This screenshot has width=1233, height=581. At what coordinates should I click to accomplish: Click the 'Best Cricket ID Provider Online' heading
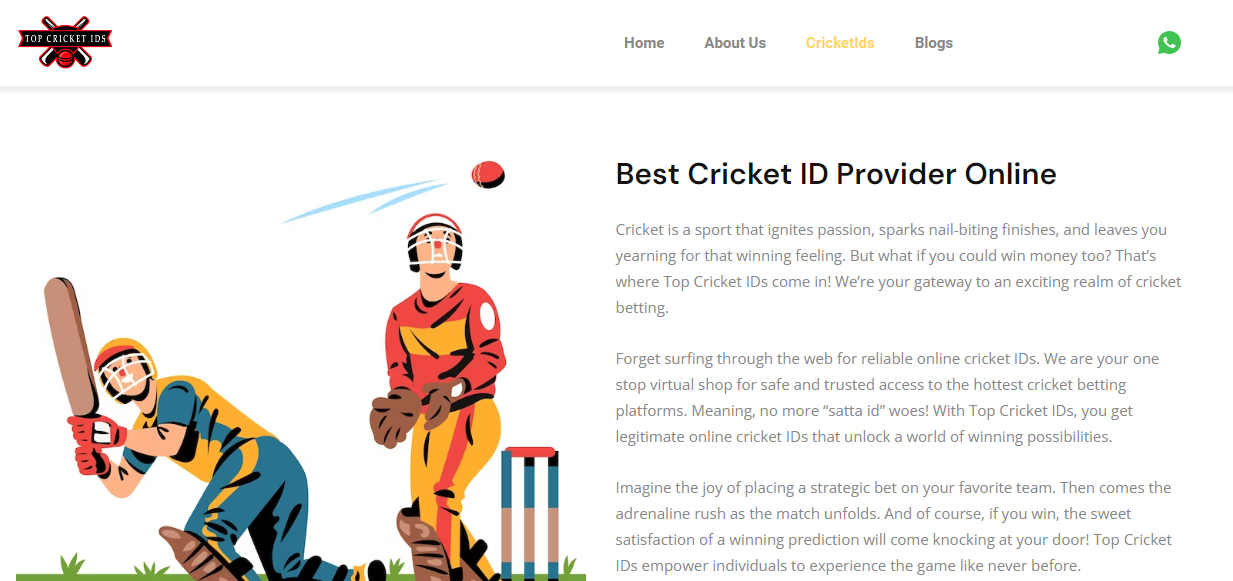836,174
